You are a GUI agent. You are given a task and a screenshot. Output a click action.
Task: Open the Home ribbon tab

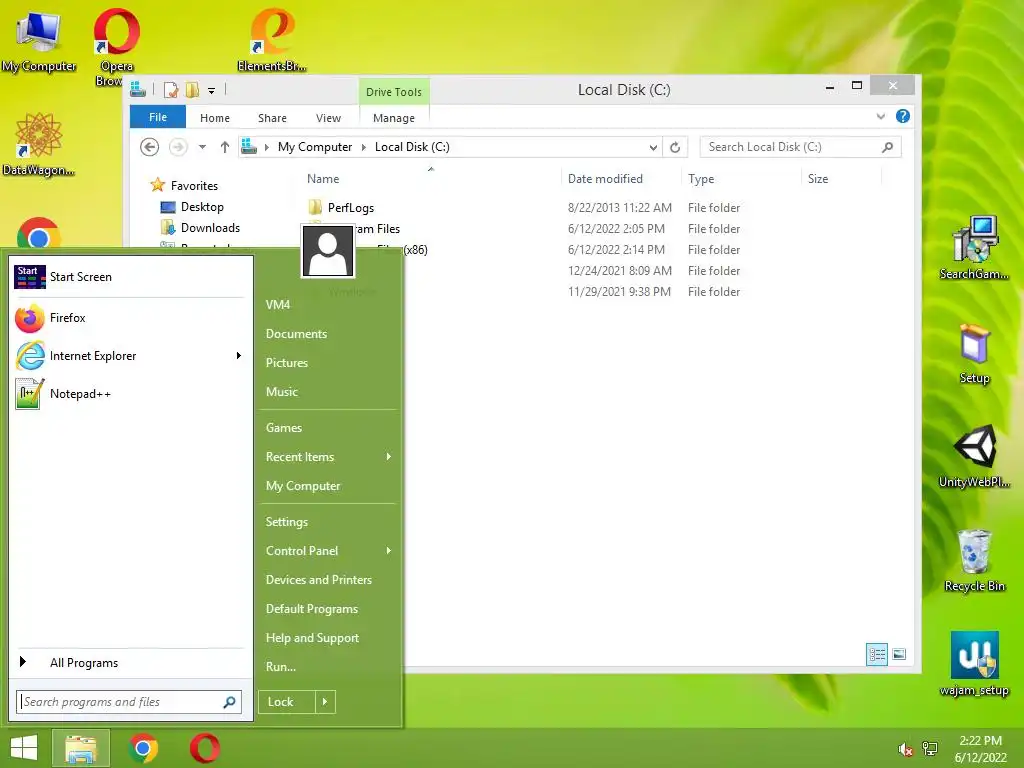coord(215,118)
